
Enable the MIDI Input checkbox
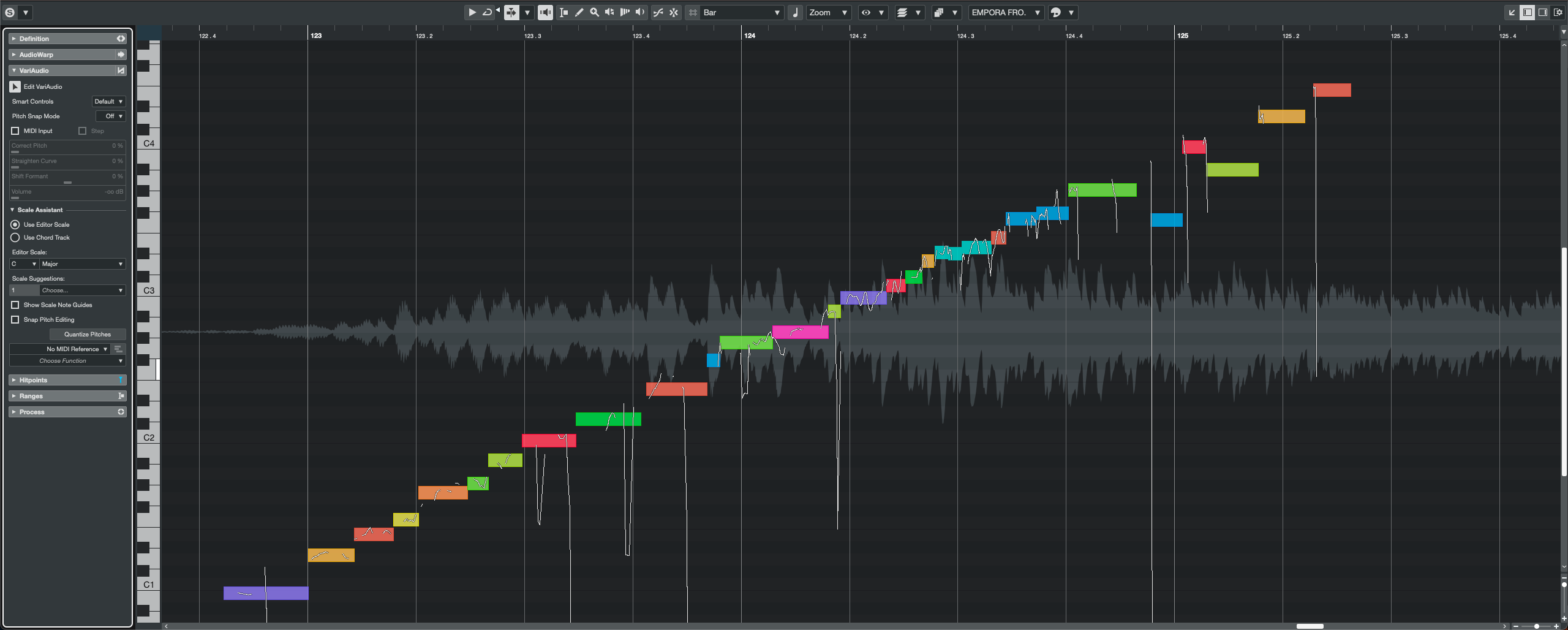click(15, 131)
